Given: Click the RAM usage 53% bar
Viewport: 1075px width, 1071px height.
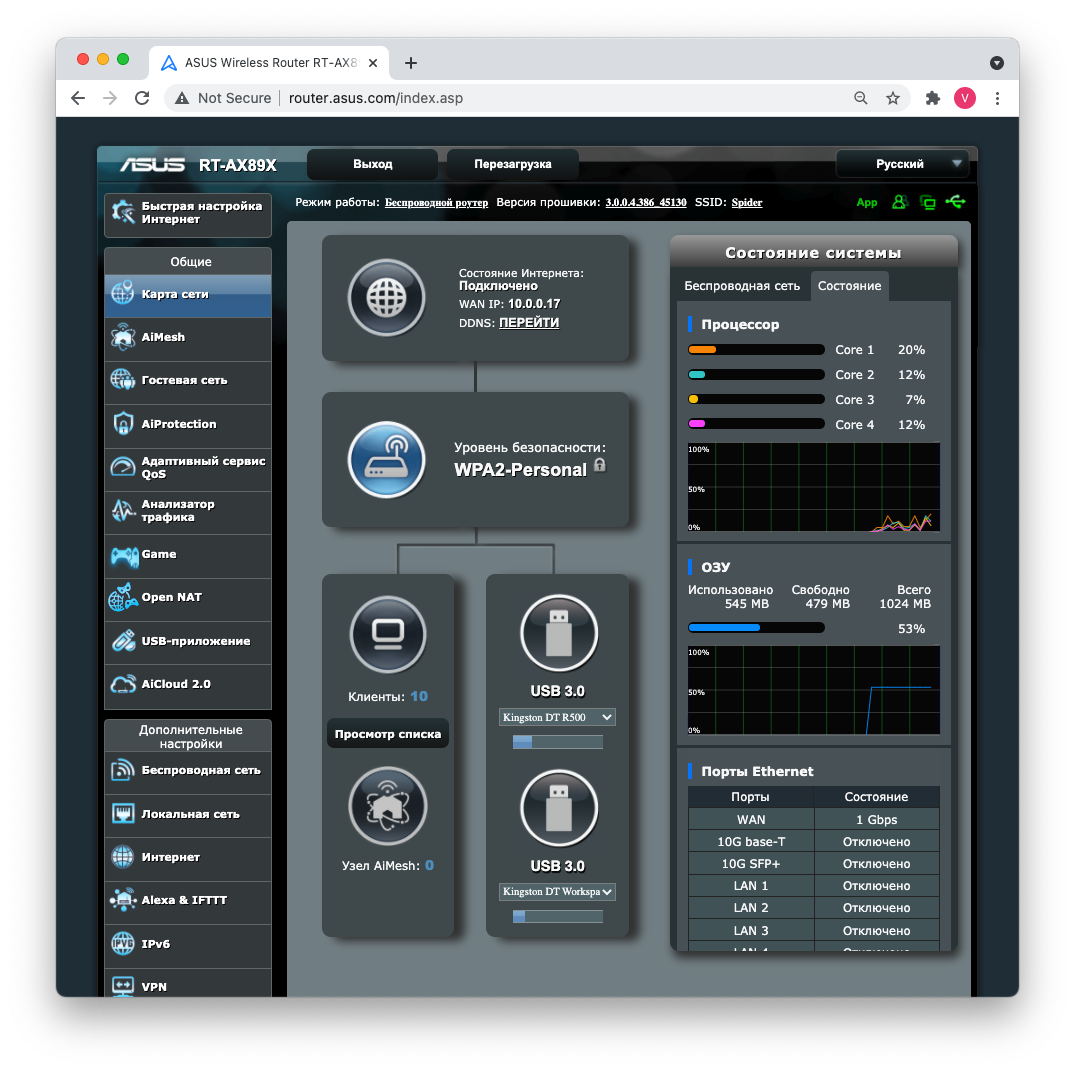Looking at the screenshot, I should [756, 627].
